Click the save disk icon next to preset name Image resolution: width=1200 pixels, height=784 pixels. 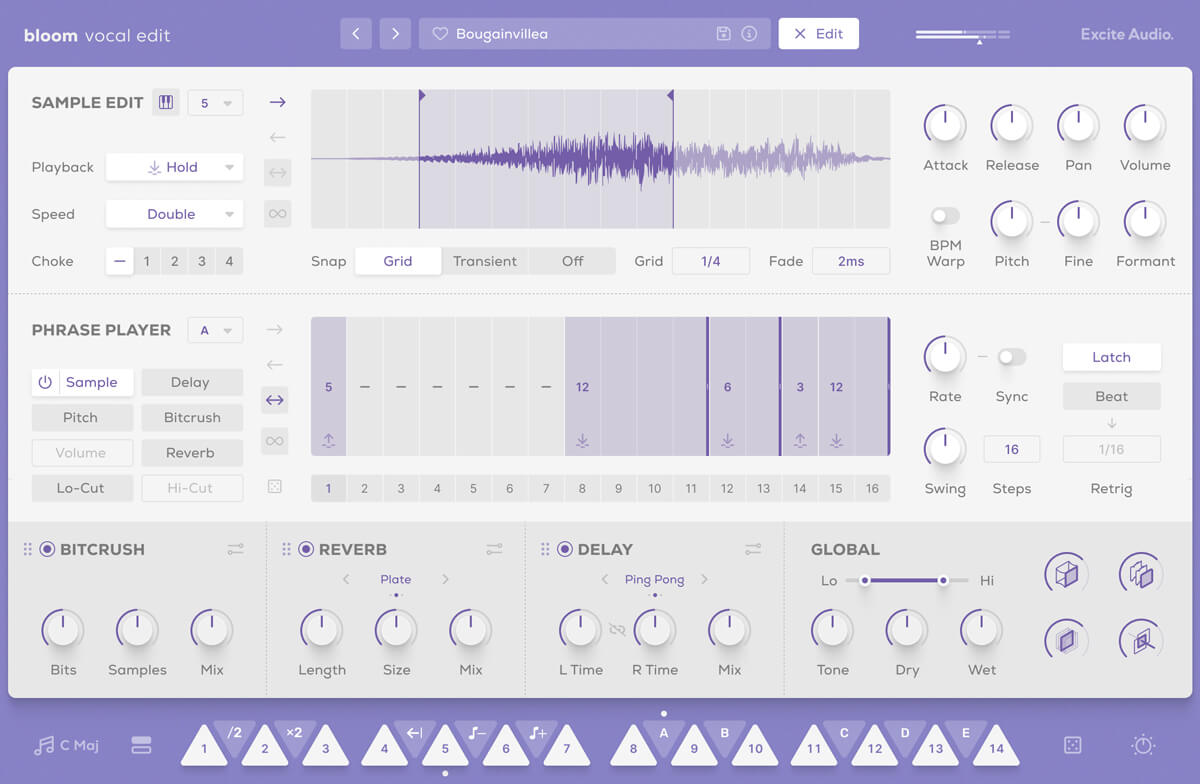(x=722, y=33)
